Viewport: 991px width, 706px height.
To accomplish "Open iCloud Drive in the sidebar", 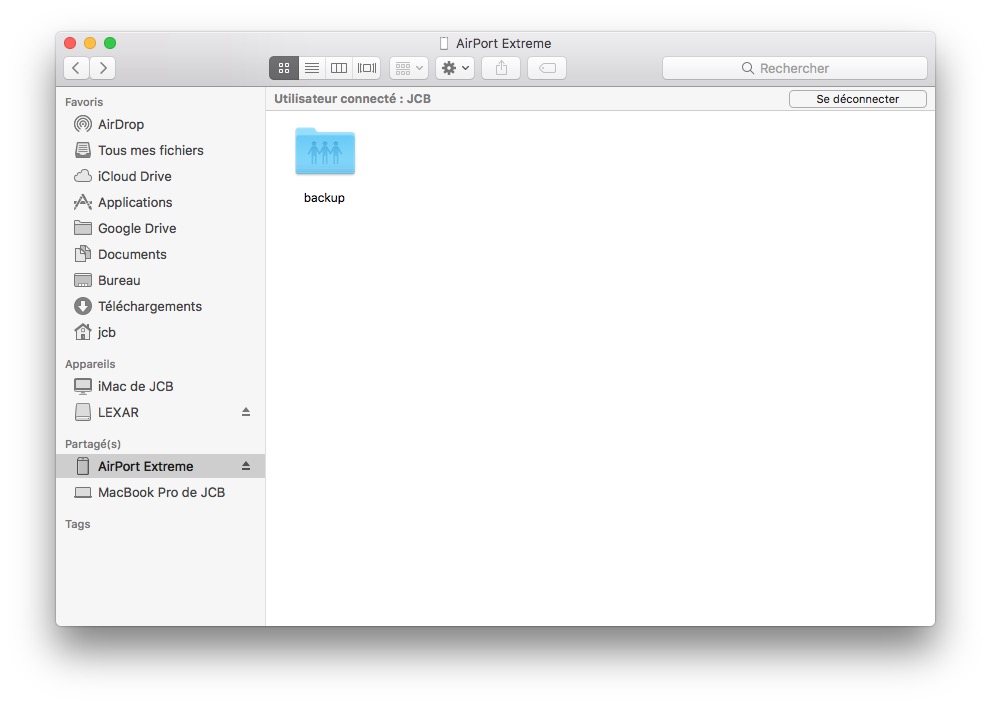I will click(160, 176).
